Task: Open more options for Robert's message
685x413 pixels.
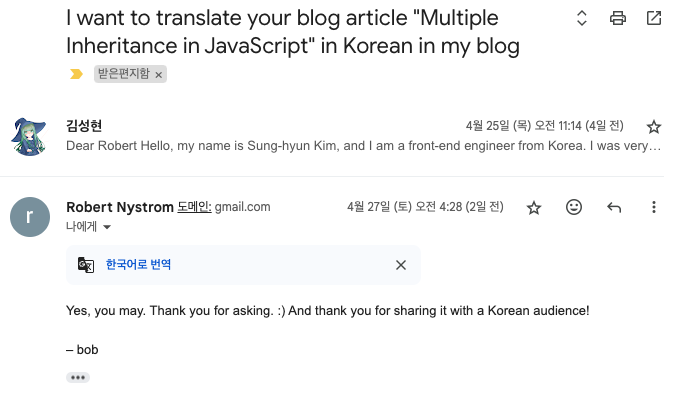Action: point(654,207)
